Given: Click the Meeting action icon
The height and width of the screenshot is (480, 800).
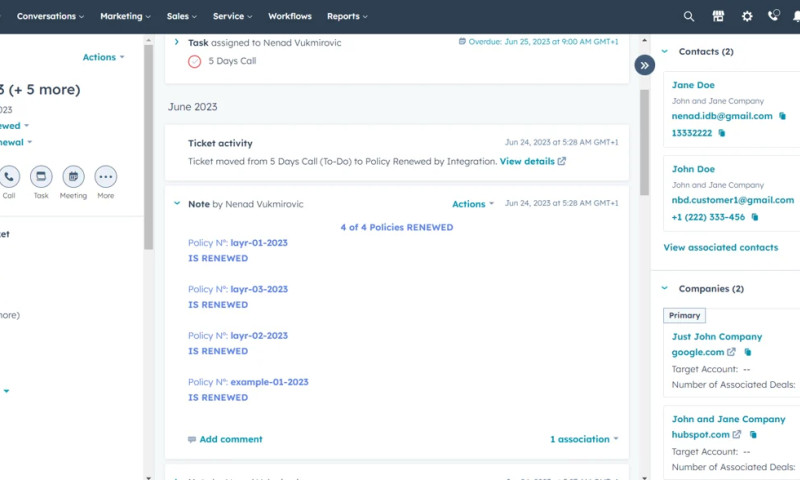Looking at the screenshot, I should [x=73, y=176].
